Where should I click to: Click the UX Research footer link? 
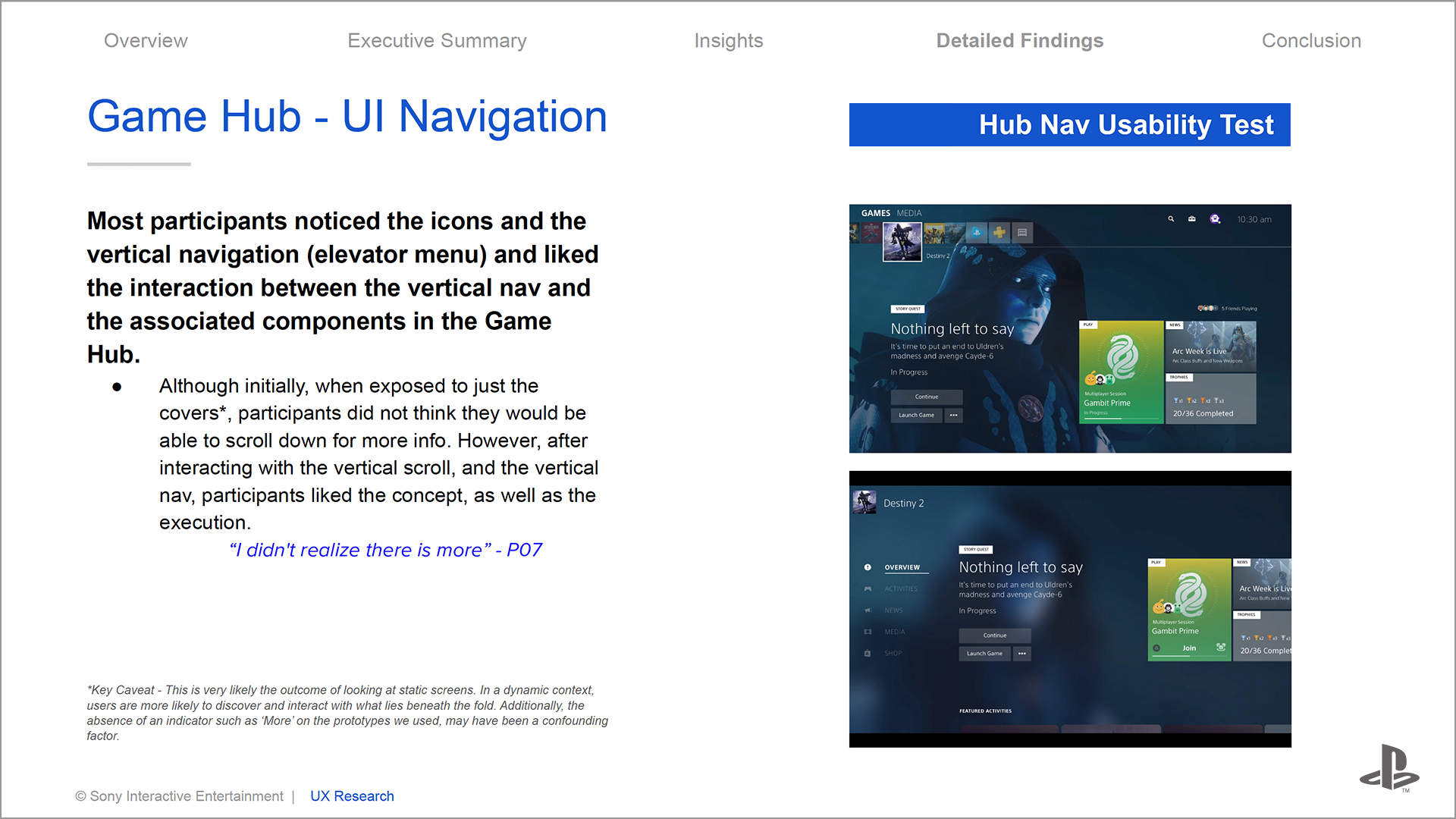352,796
